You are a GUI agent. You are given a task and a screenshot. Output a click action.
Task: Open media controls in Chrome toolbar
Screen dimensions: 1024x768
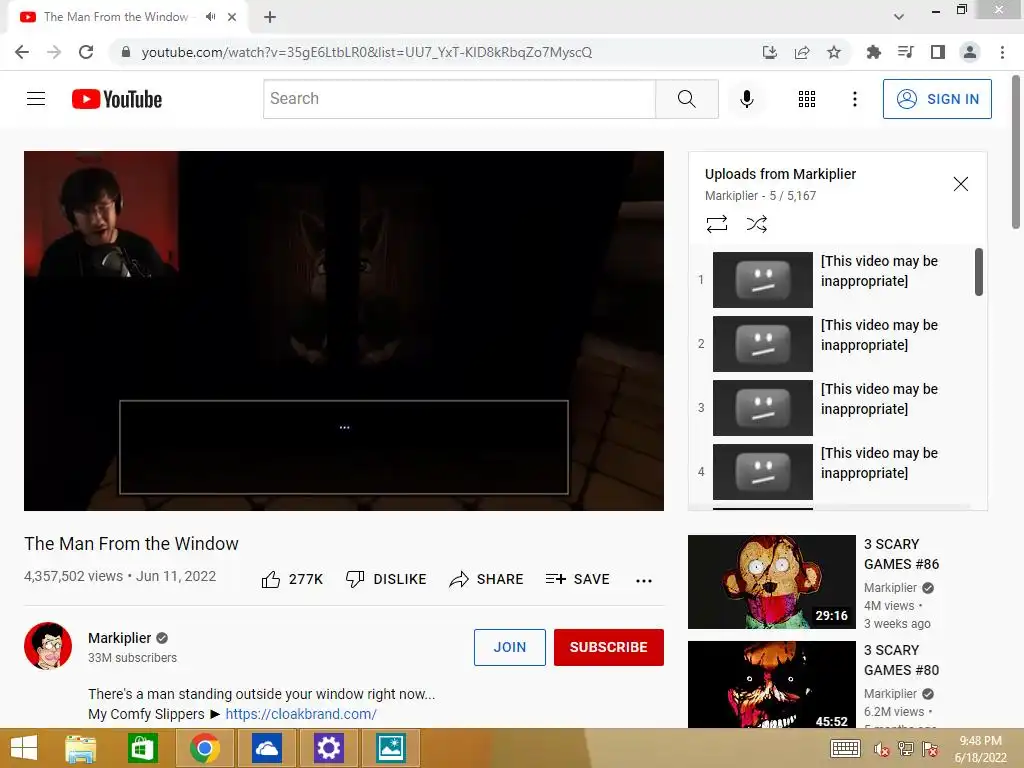[905, 52]
